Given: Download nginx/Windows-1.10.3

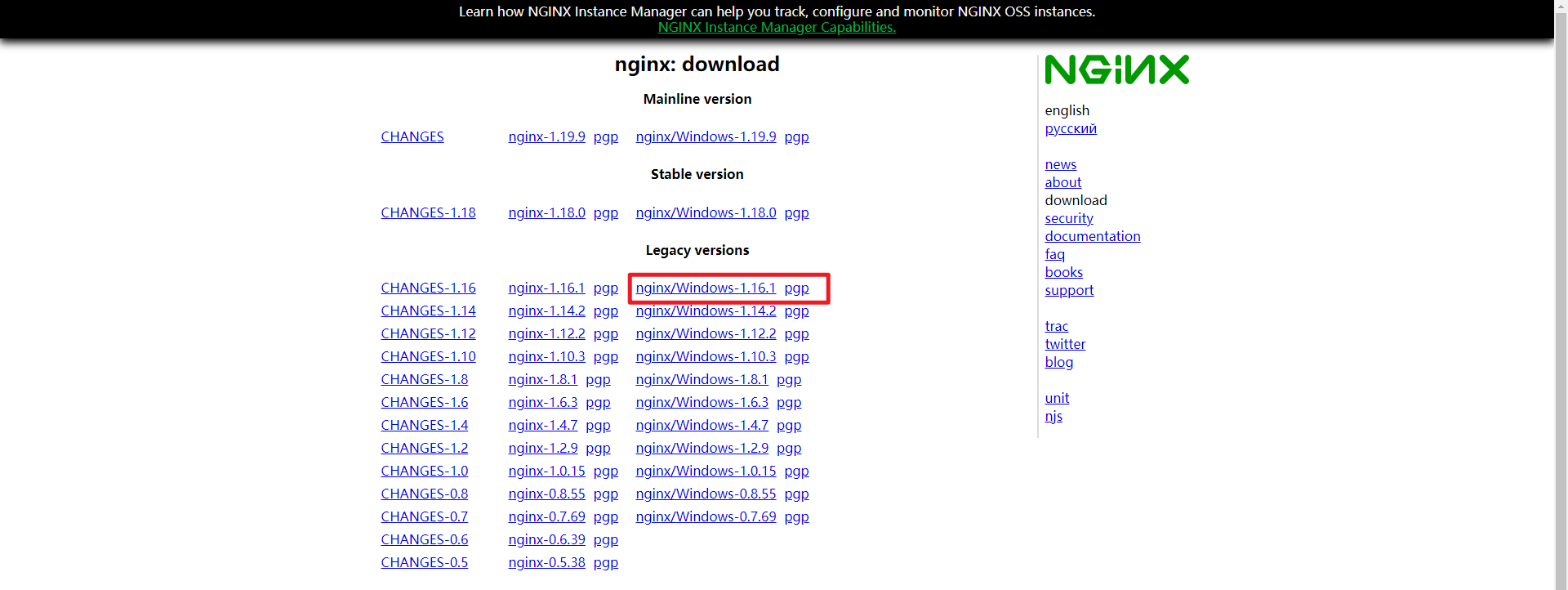Looking at the screenshot, I should [x=706, y=356].
